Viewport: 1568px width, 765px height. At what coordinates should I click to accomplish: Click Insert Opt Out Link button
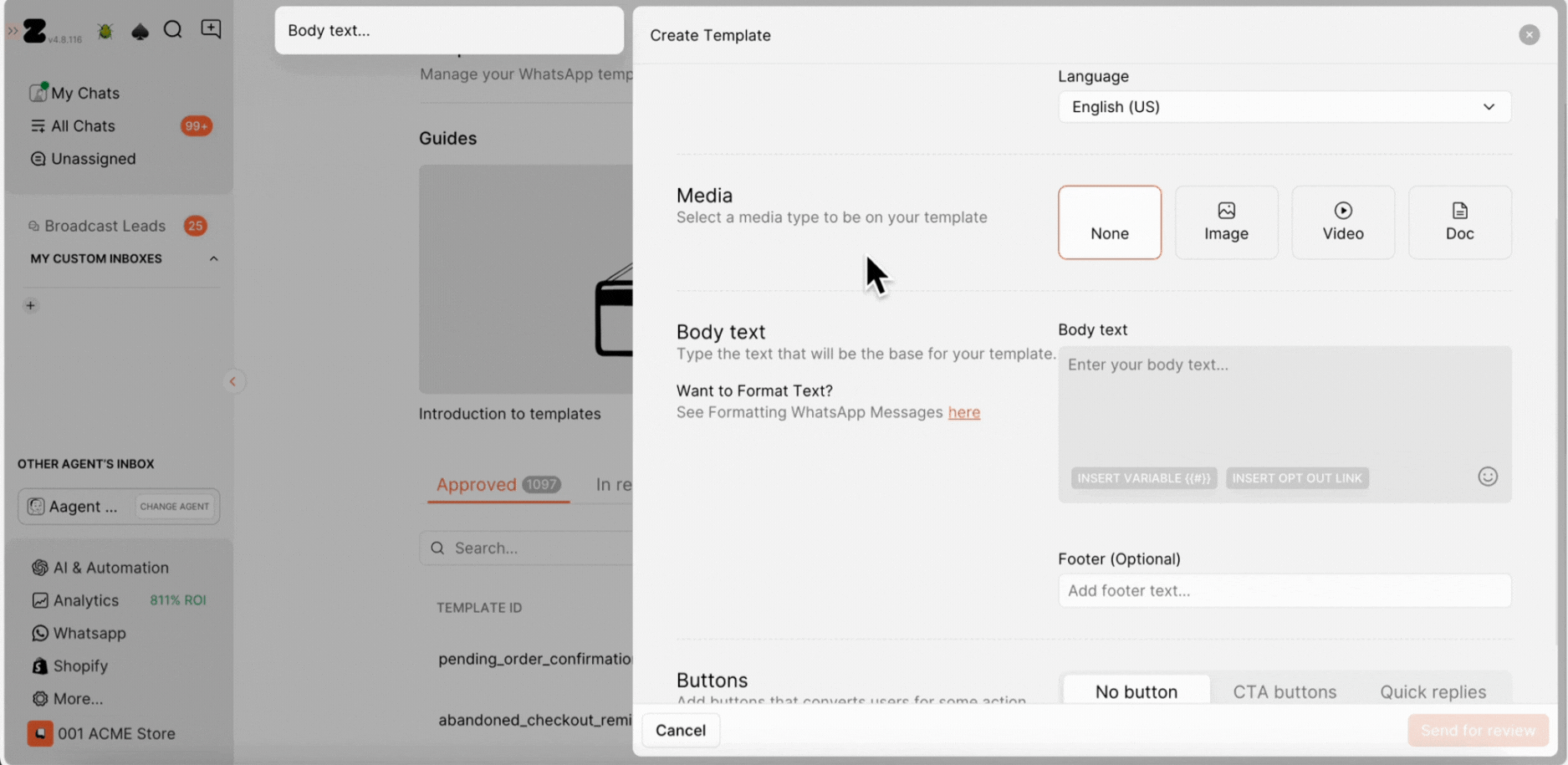(x=1297, y=478)
